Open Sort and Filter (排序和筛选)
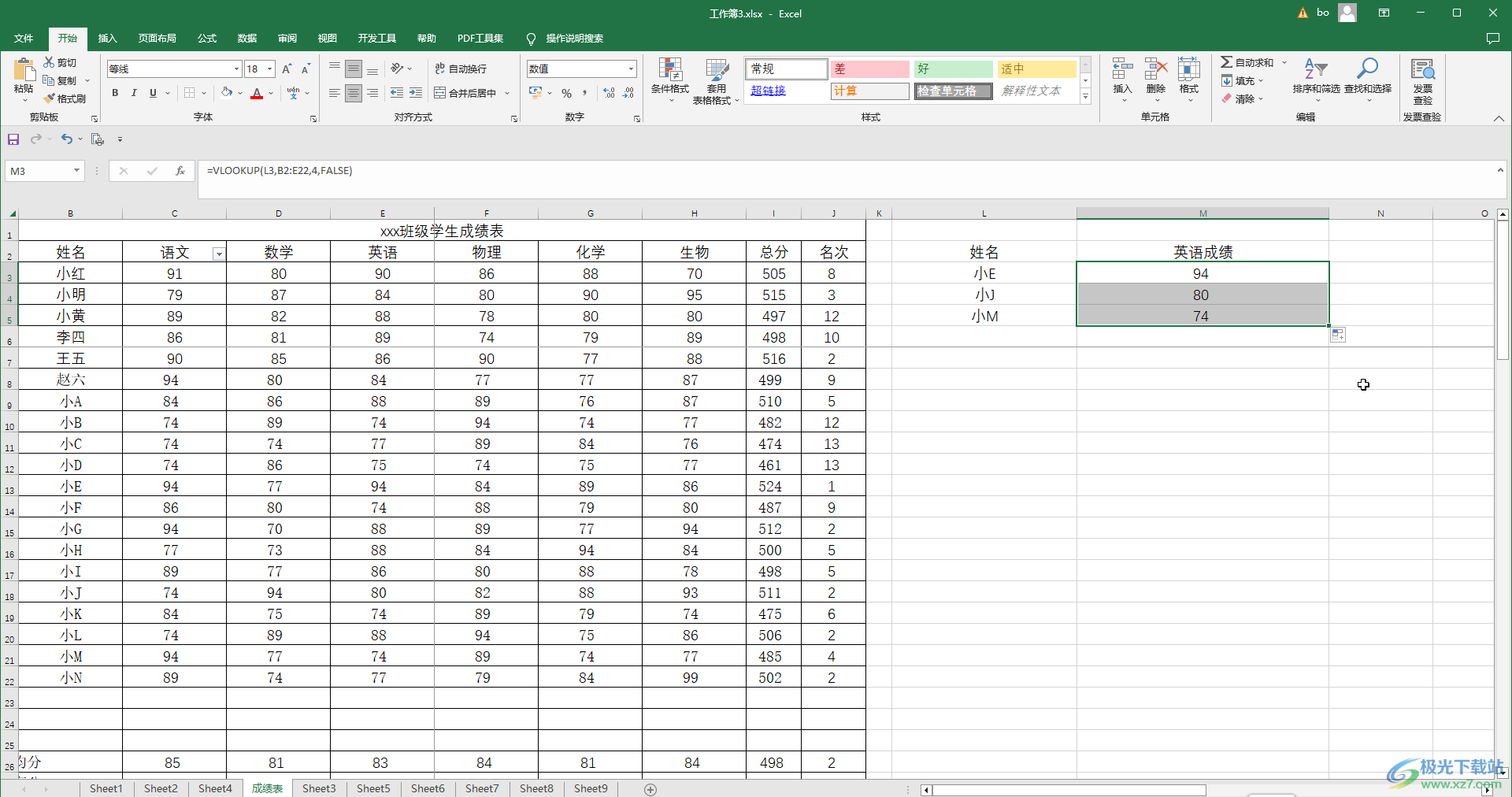Image resolution: width=1512 pixels, height=797 pixels. [x=1316, y=79]
